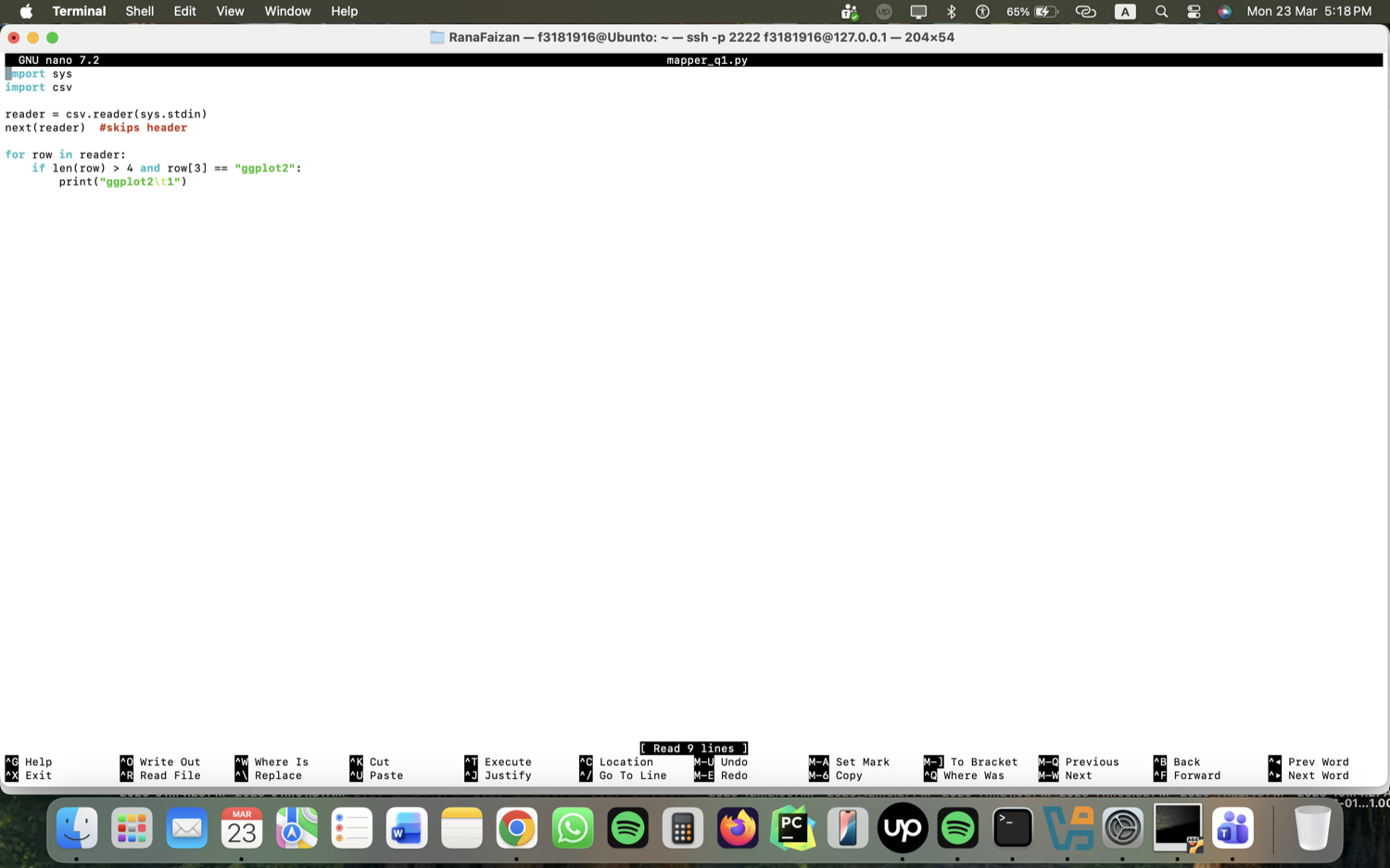This screenshot has height=868, width=1390.
Task: Launch PyCharm from the Dock
Action: pyautogui.click(x=792, y=828)
